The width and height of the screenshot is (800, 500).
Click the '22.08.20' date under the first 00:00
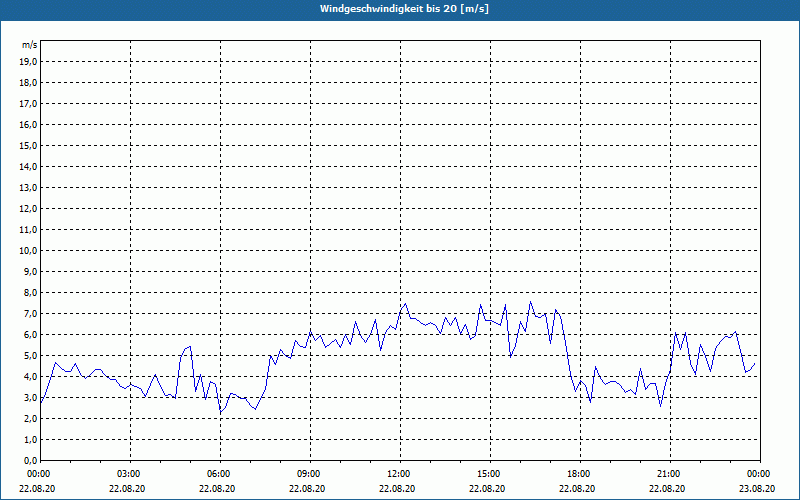pos(37,488)
